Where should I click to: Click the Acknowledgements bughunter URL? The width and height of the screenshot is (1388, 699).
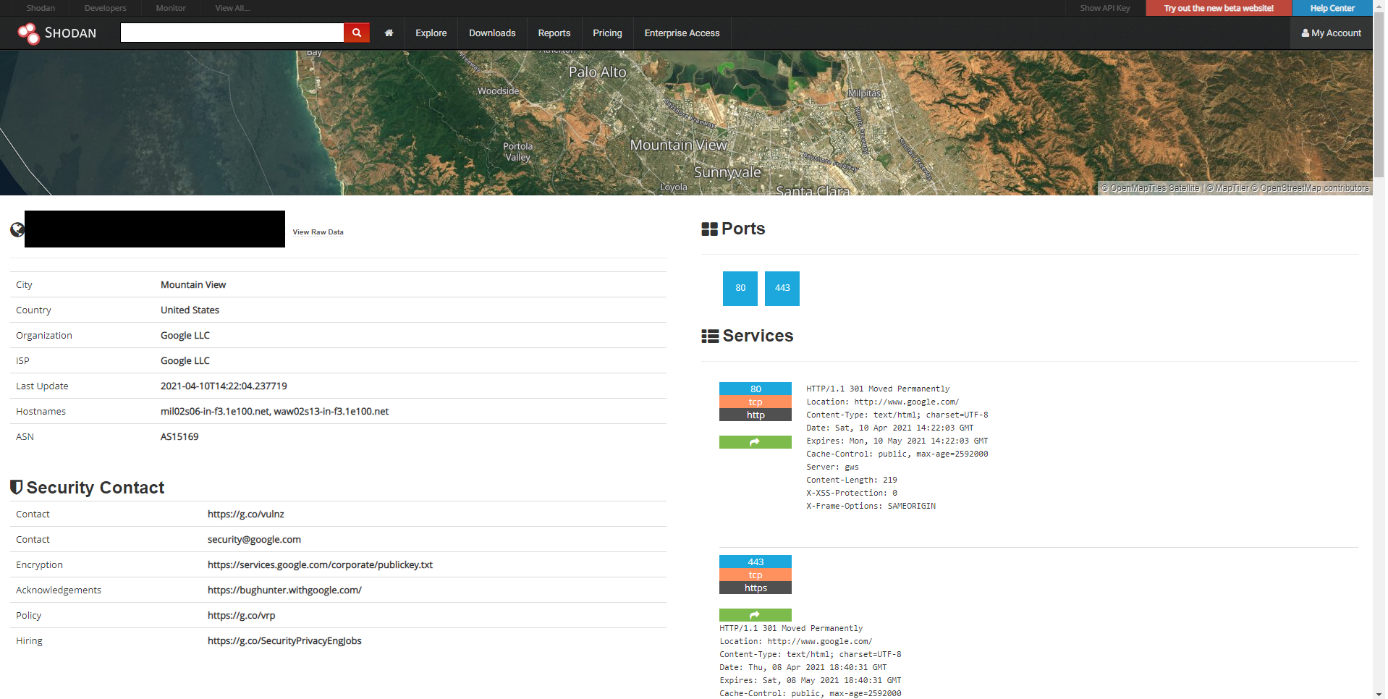tap(285, 590)
